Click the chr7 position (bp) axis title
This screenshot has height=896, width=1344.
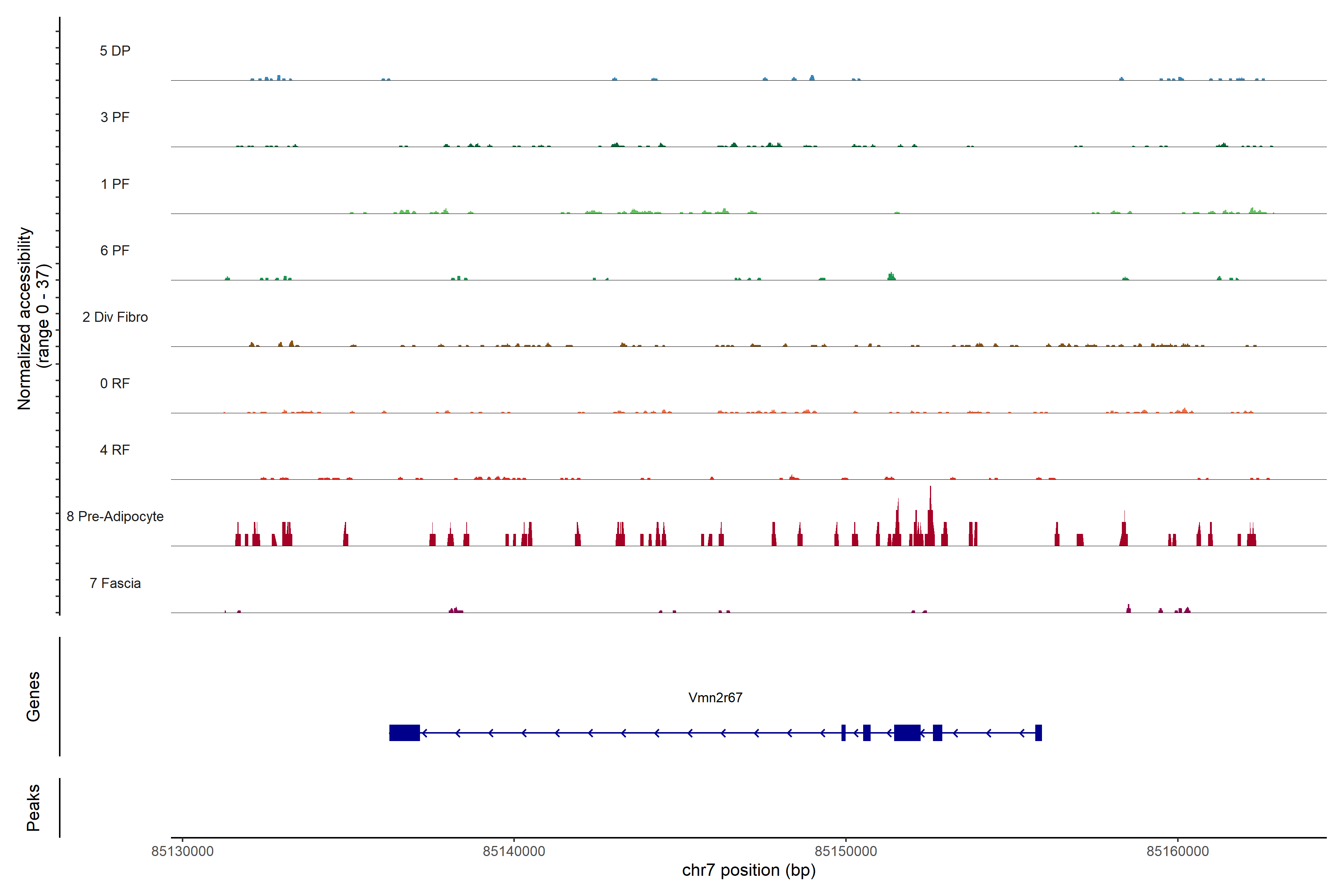coord(749,870)
